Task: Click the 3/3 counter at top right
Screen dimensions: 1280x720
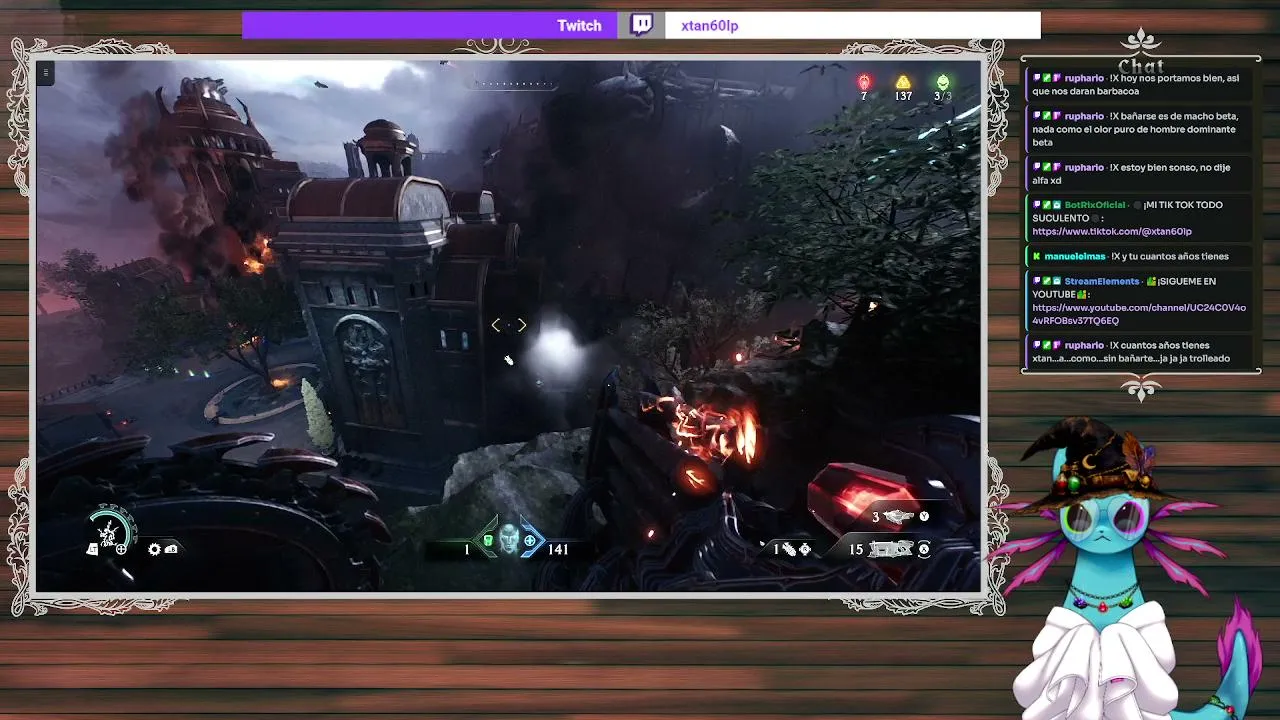Action: coord(942,97)
